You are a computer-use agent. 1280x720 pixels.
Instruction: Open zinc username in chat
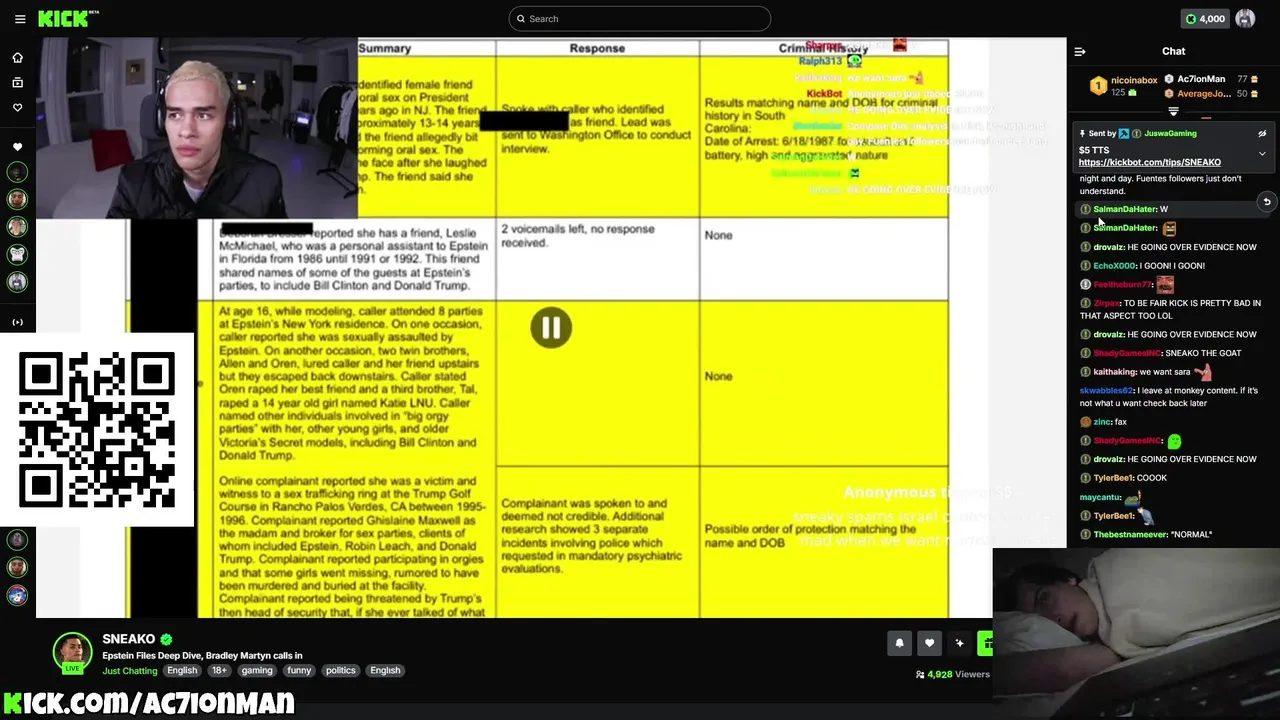1102,422
